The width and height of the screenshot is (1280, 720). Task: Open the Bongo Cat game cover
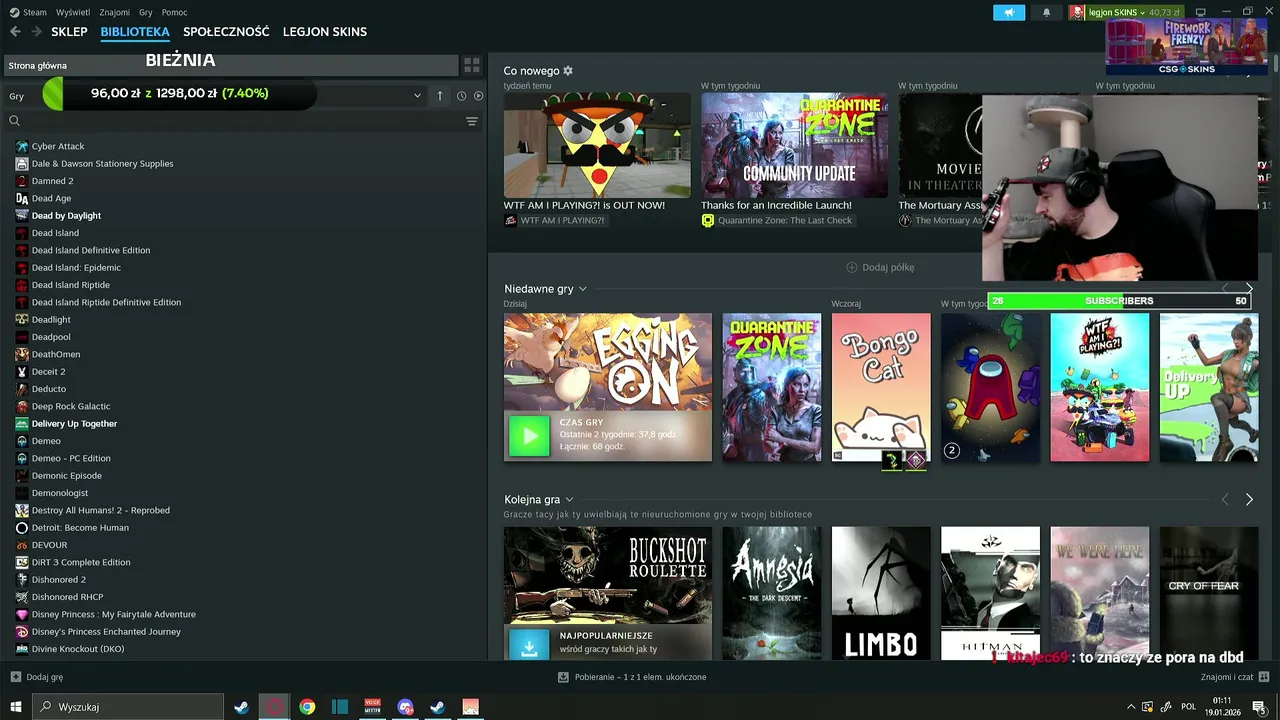[x=881, y=387]
